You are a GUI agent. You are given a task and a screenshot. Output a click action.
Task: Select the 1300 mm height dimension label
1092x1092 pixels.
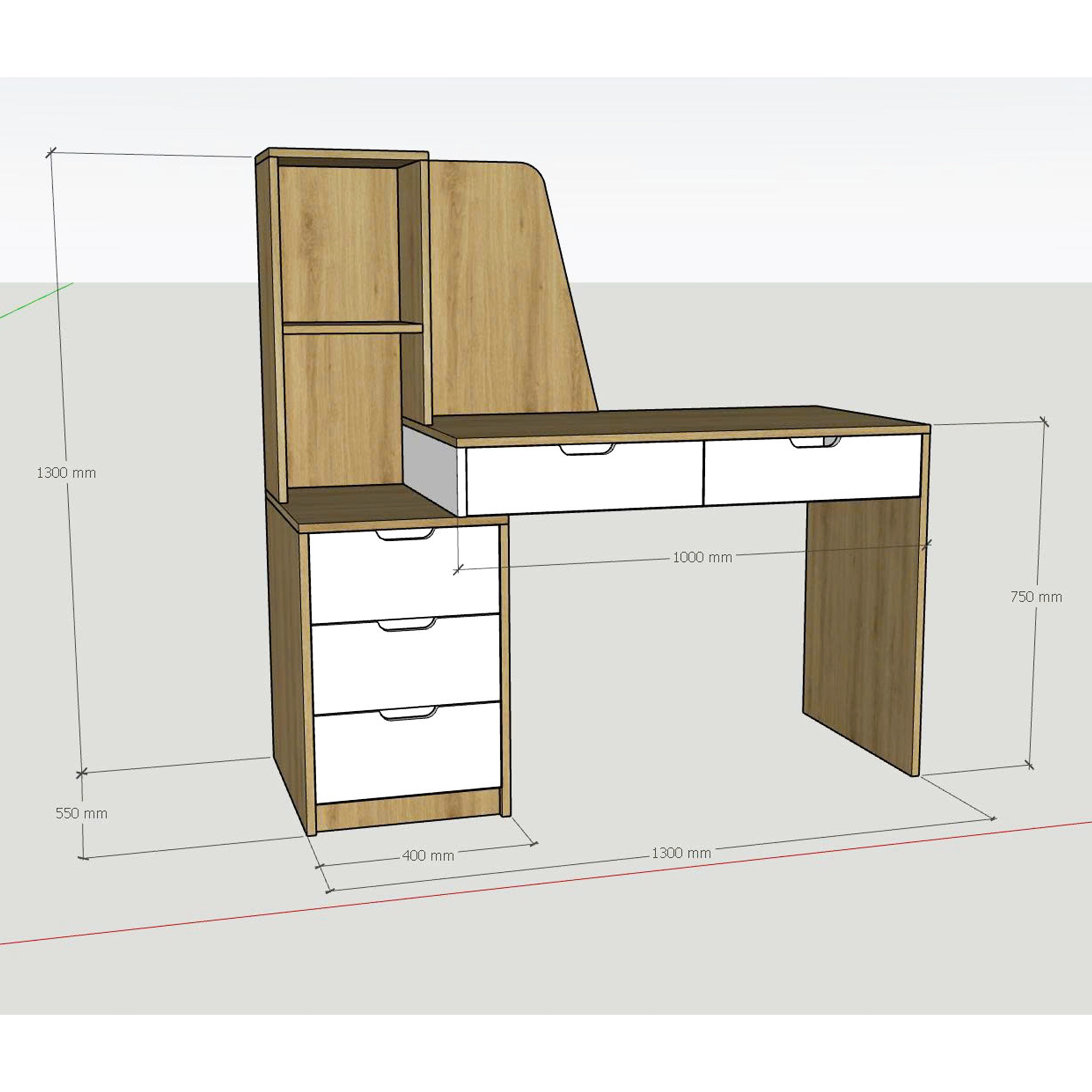[66, 473]
